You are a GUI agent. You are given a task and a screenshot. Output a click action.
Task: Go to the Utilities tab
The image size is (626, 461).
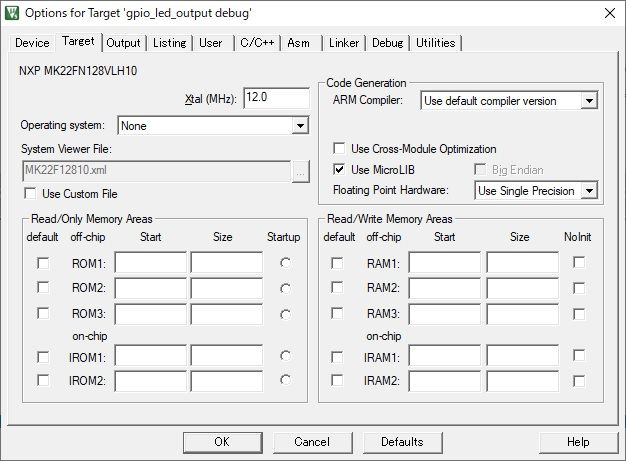(436, 43)
